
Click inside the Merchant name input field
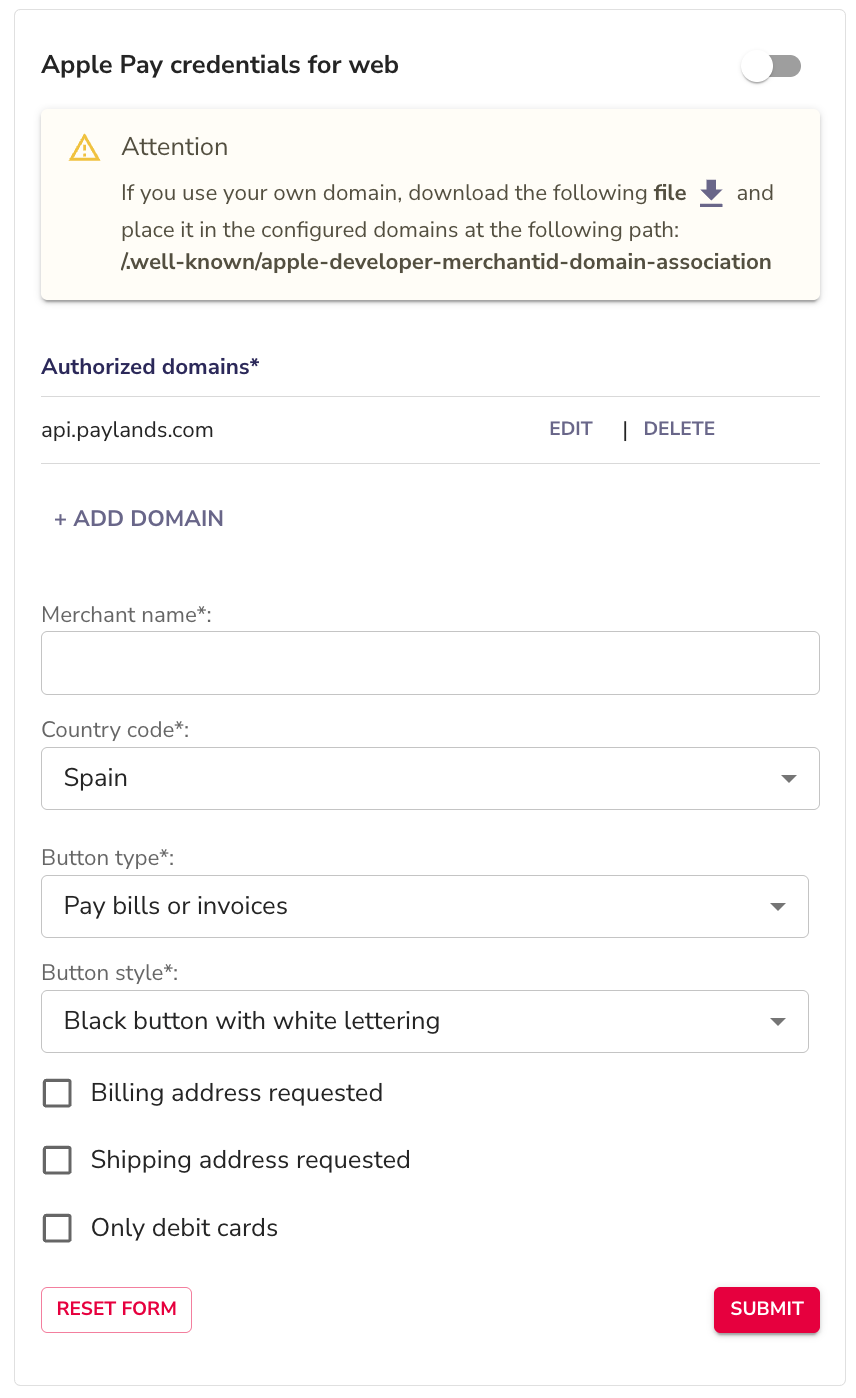pyautogui.click(x=430, y=662)
